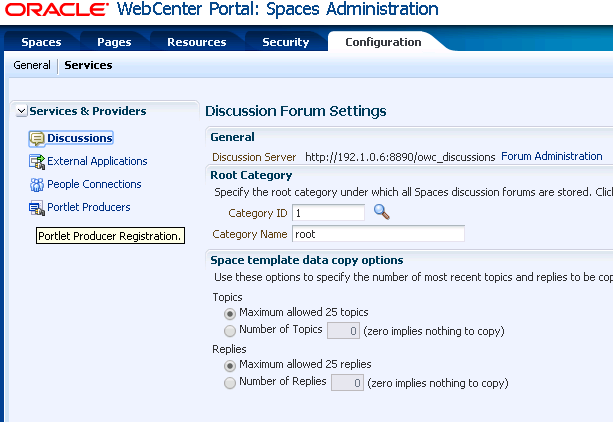Click the magnifier search icon beside Category ID
This screenshot has width=613, height=422.
[x=381, y=212]
